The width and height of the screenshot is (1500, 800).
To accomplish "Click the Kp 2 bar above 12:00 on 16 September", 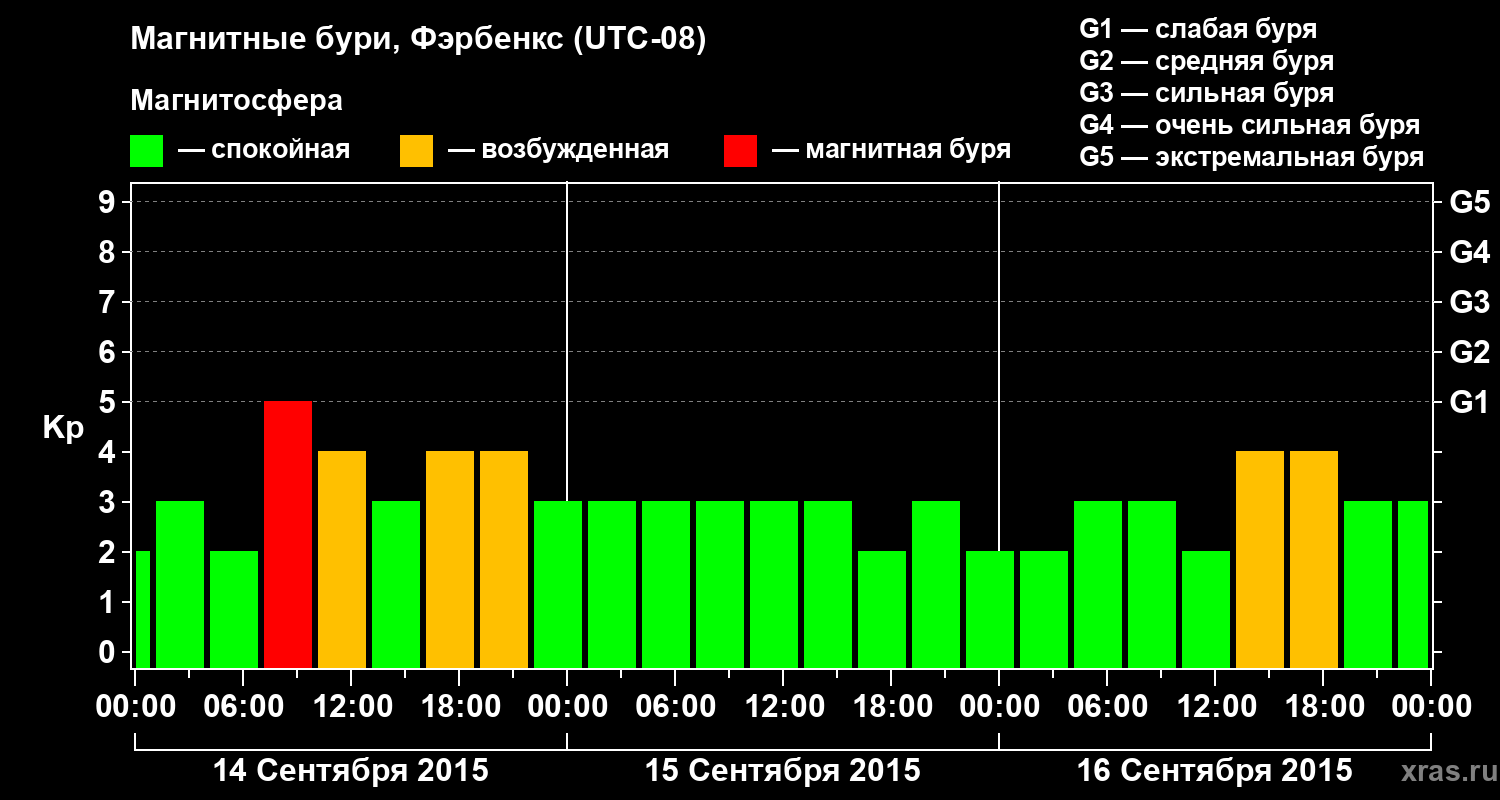I will (x=1206, y=610).
